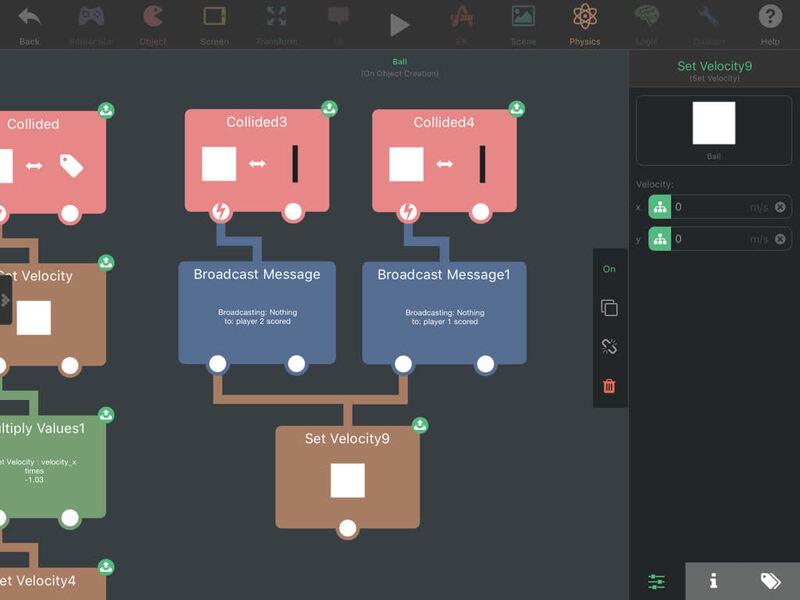Image resolution: width=800 pixels, height=600 pixels.
Task: Click the green export icon on Multiply Values1
Action: pos(106,414)
